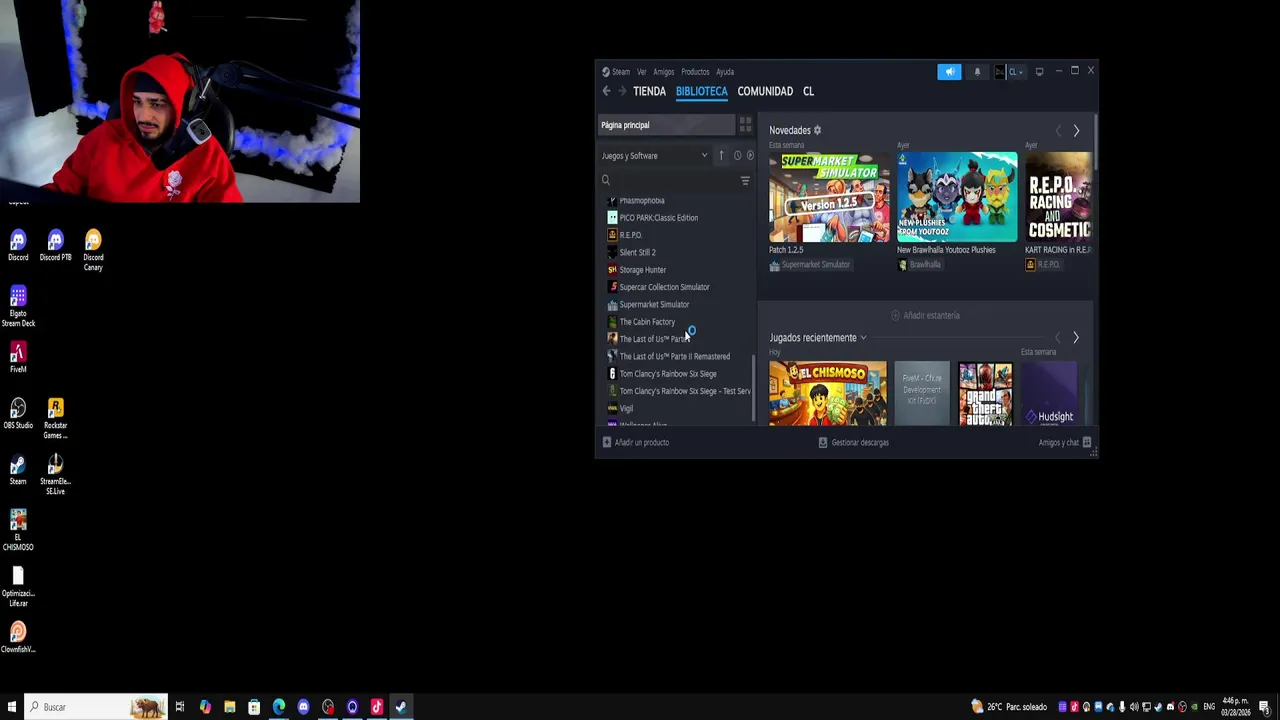Open the Productos menu
Screen dimensions: 1280x720
point(695,72)
